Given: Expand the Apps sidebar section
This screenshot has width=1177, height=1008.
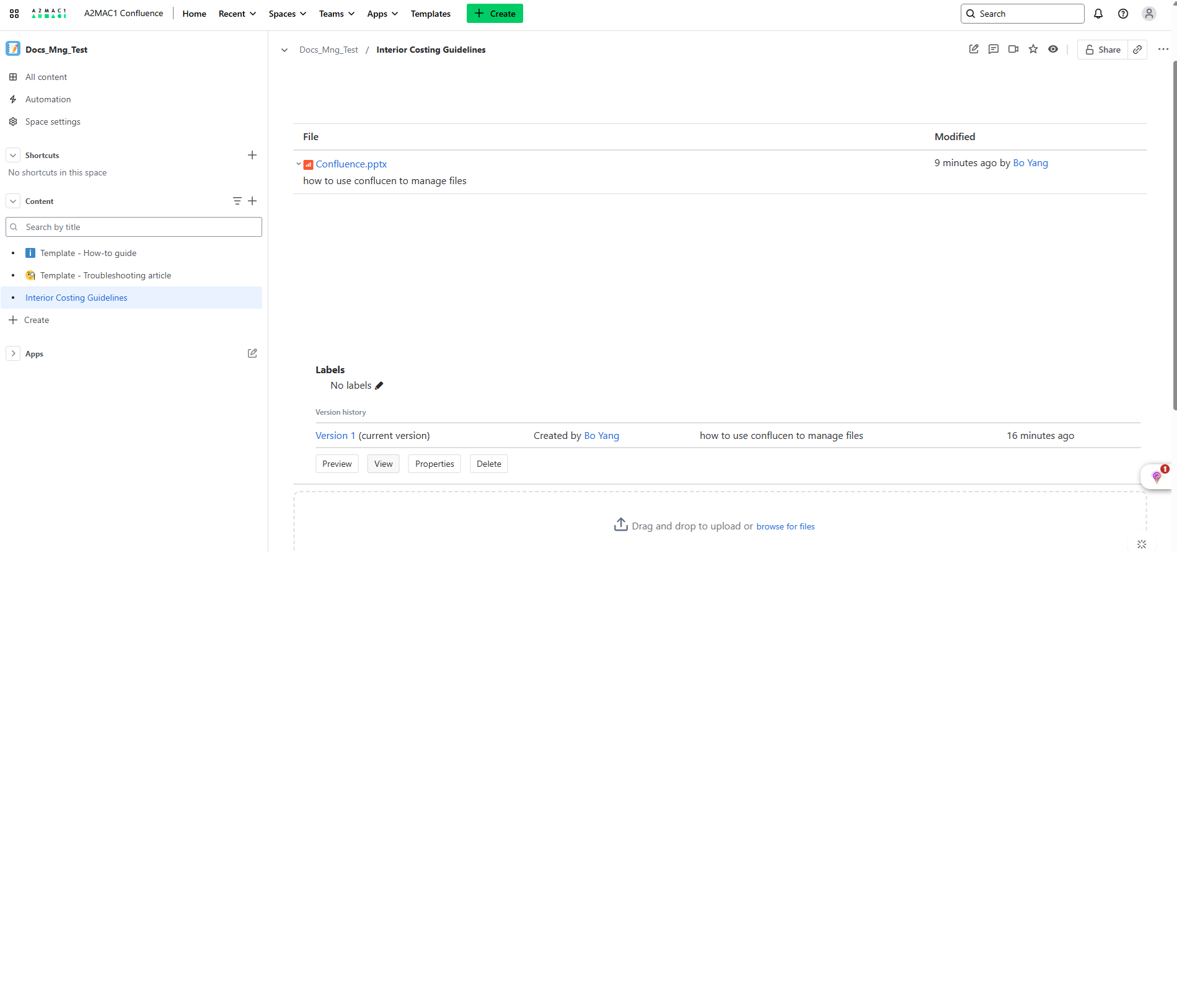Looking at the screenshot, I should click(x=13, y=353).
